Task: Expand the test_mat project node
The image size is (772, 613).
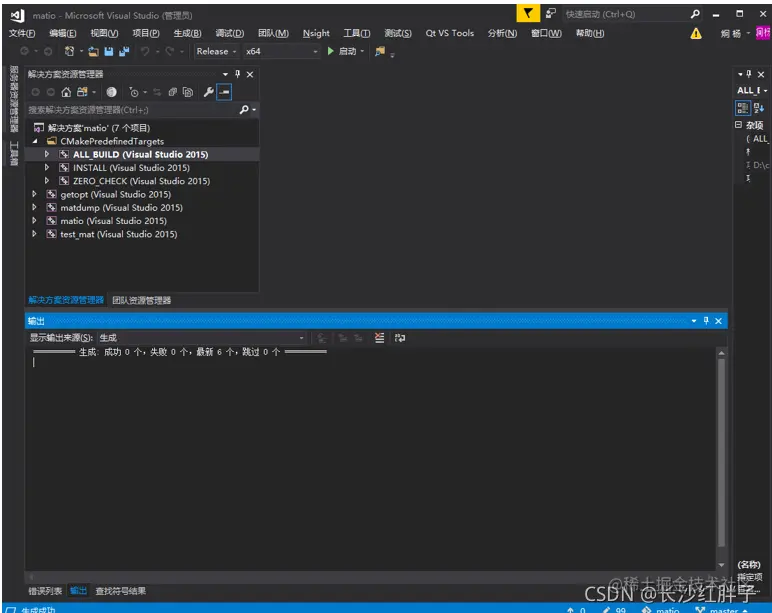Action: click(34, 234)
